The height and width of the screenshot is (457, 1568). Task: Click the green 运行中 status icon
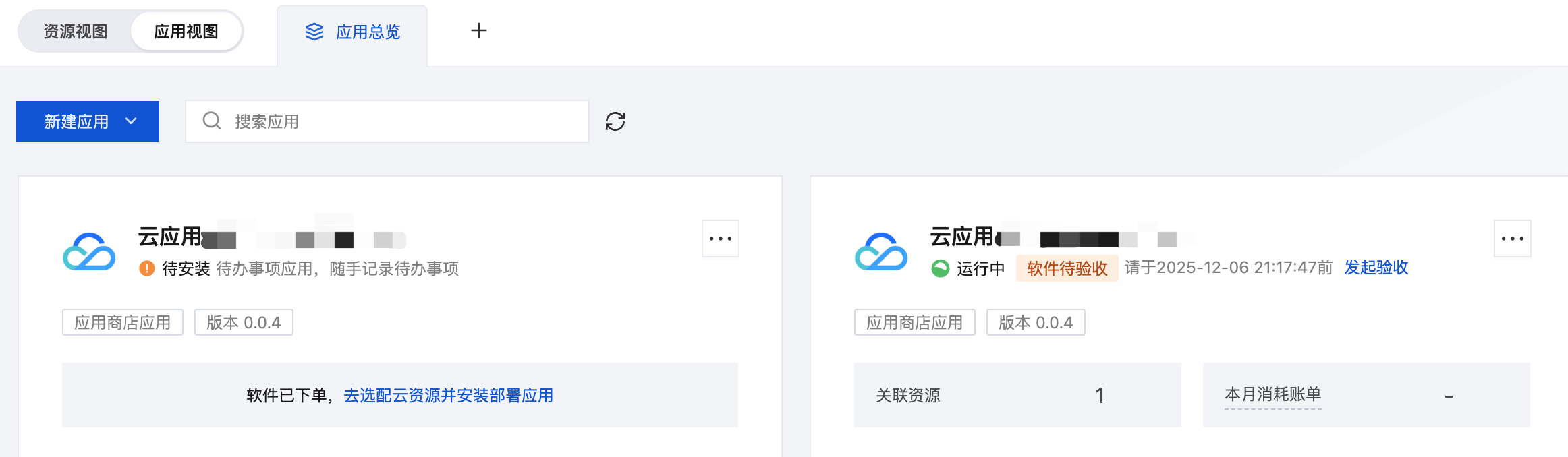pos(940,268)
